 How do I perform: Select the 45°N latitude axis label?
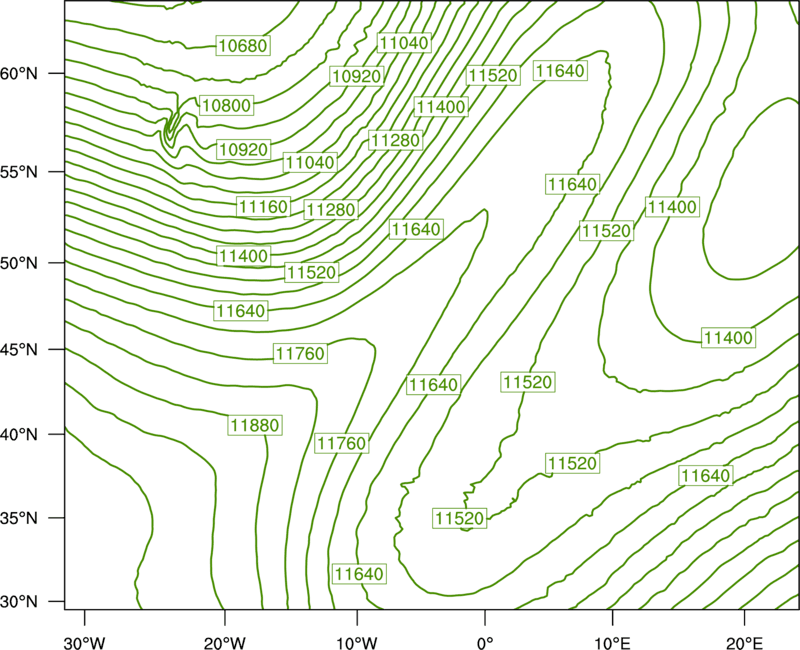[19, 349]
